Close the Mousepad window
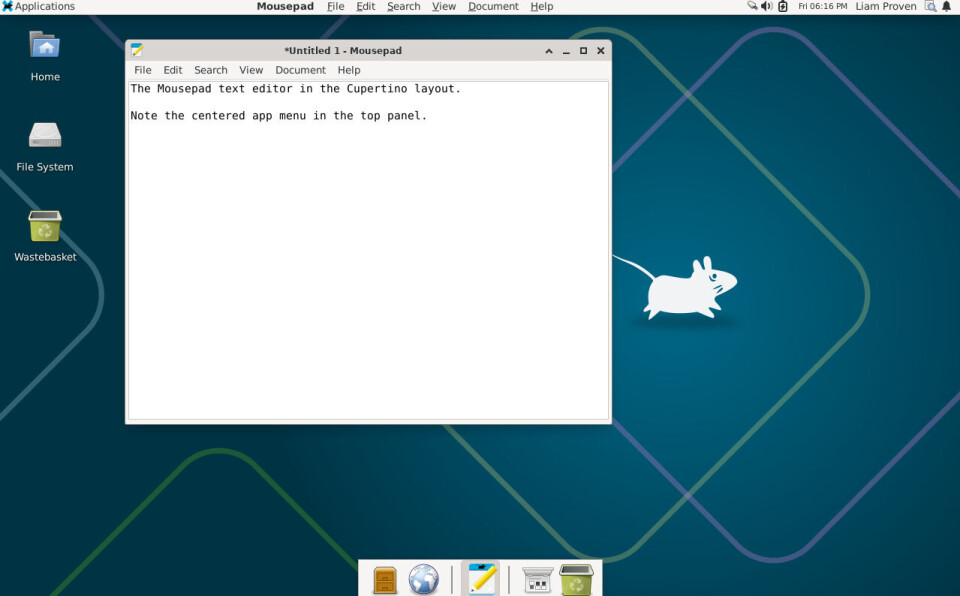Viewport: 960px width, 596px height. click(601, 51)
